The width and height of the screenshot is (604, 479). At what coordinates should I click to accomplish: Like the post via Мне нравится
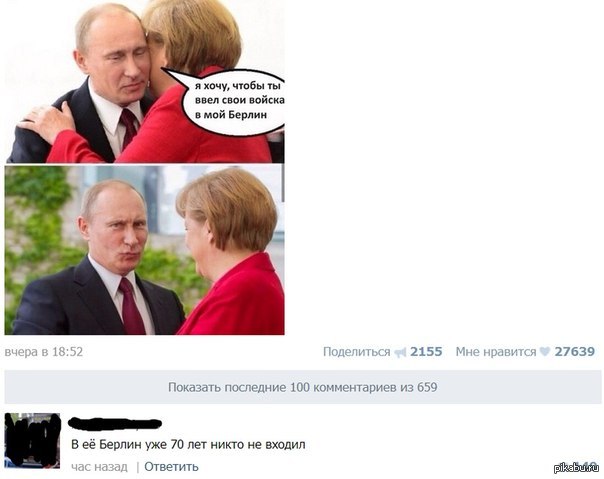[x=496, y=352]
